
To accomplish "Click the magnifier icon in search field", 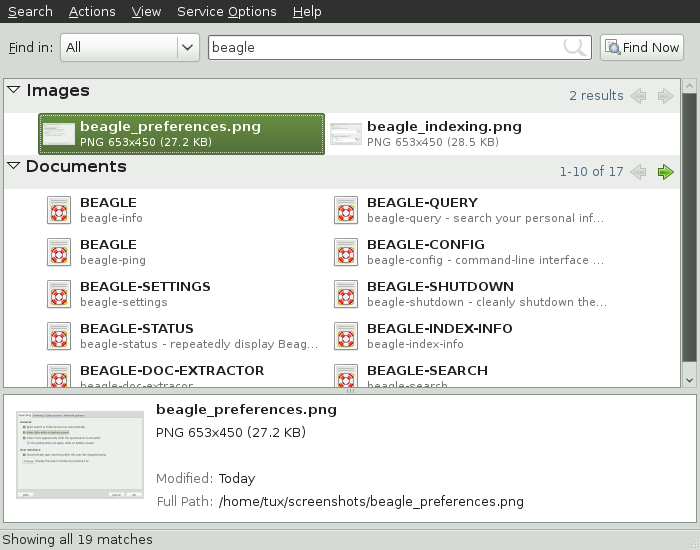I will (x=575, y=47).
